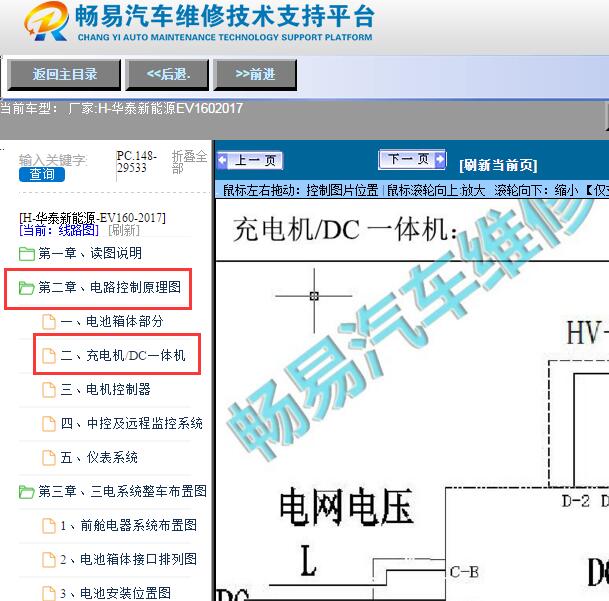Image resolution: width=609 pixels, height=601 pixels.
Task: Click the 充电机/DC 一体机 diagram title
Action: [x=345, y=229]
